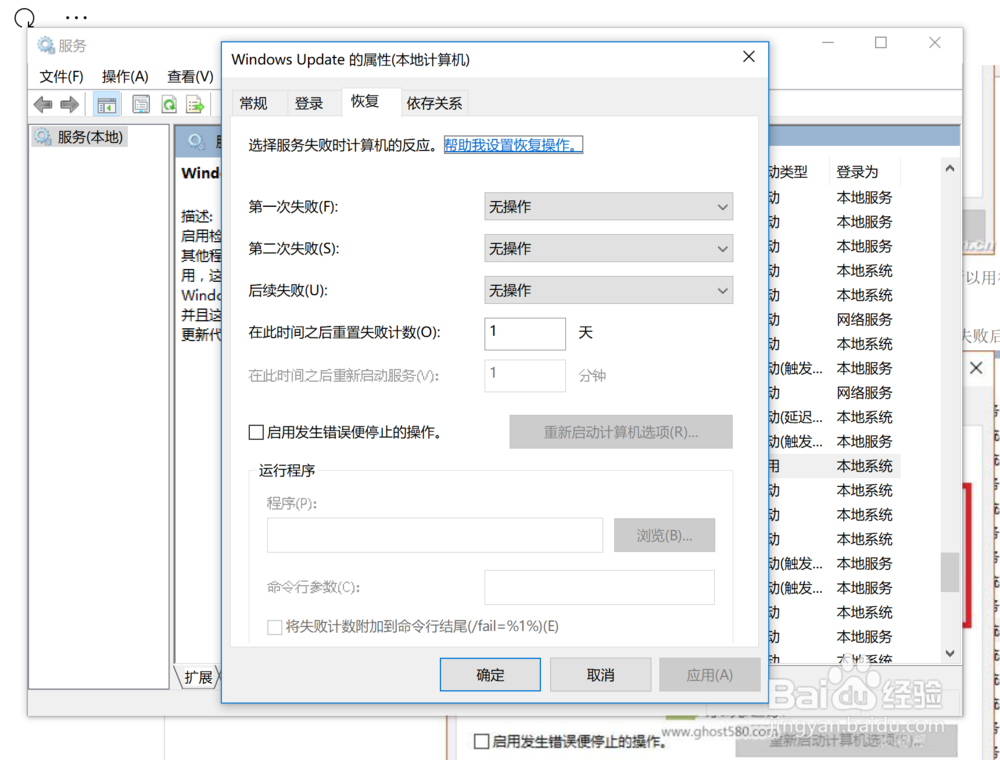Screen dimensions: 1000x760
Task: Click the 应用(A) button
Action: coord(710,675)
